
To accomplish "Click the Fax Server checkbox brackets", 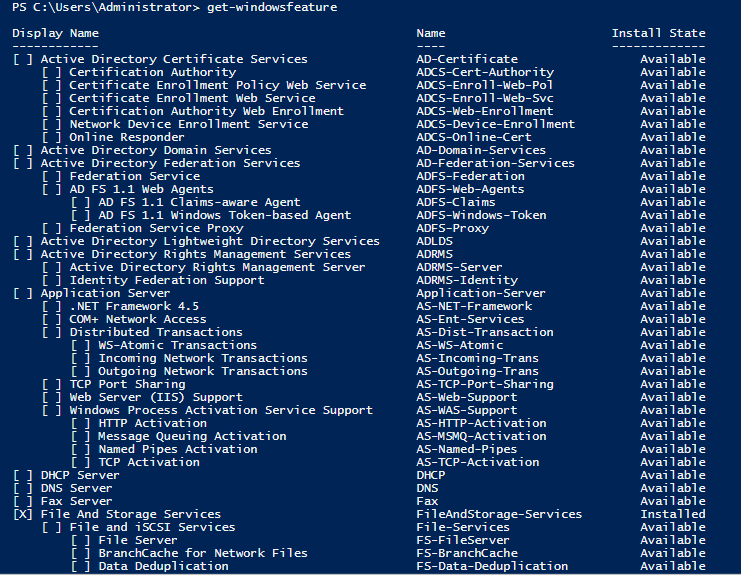I will click(23, 501).
